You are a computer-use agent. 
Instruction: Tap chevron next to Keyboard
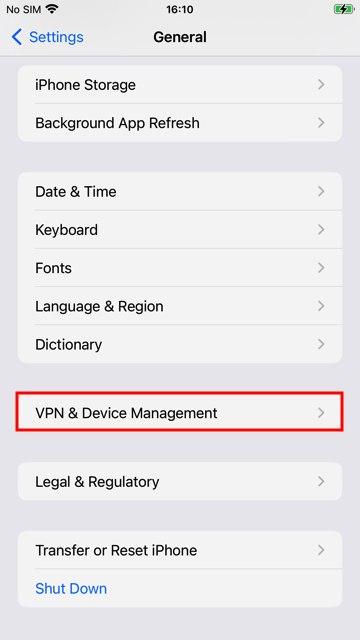coord(321,230)
